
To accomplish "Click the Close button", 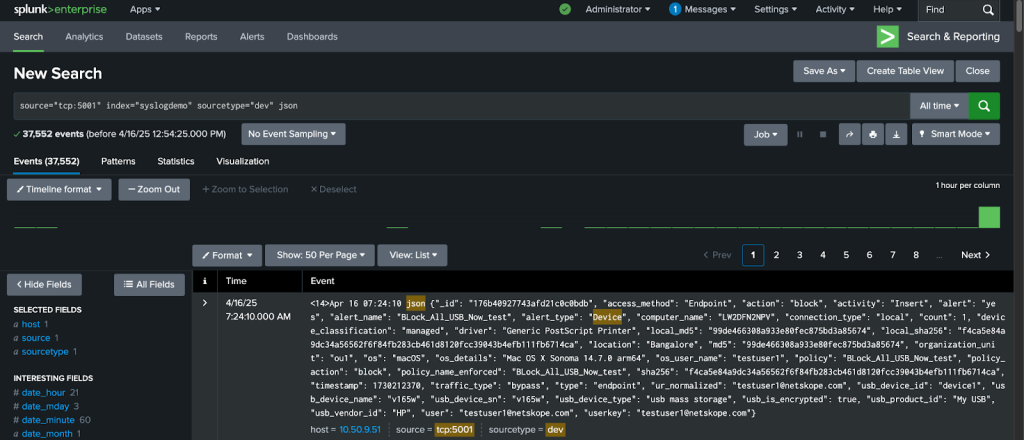I will (978, 71).
